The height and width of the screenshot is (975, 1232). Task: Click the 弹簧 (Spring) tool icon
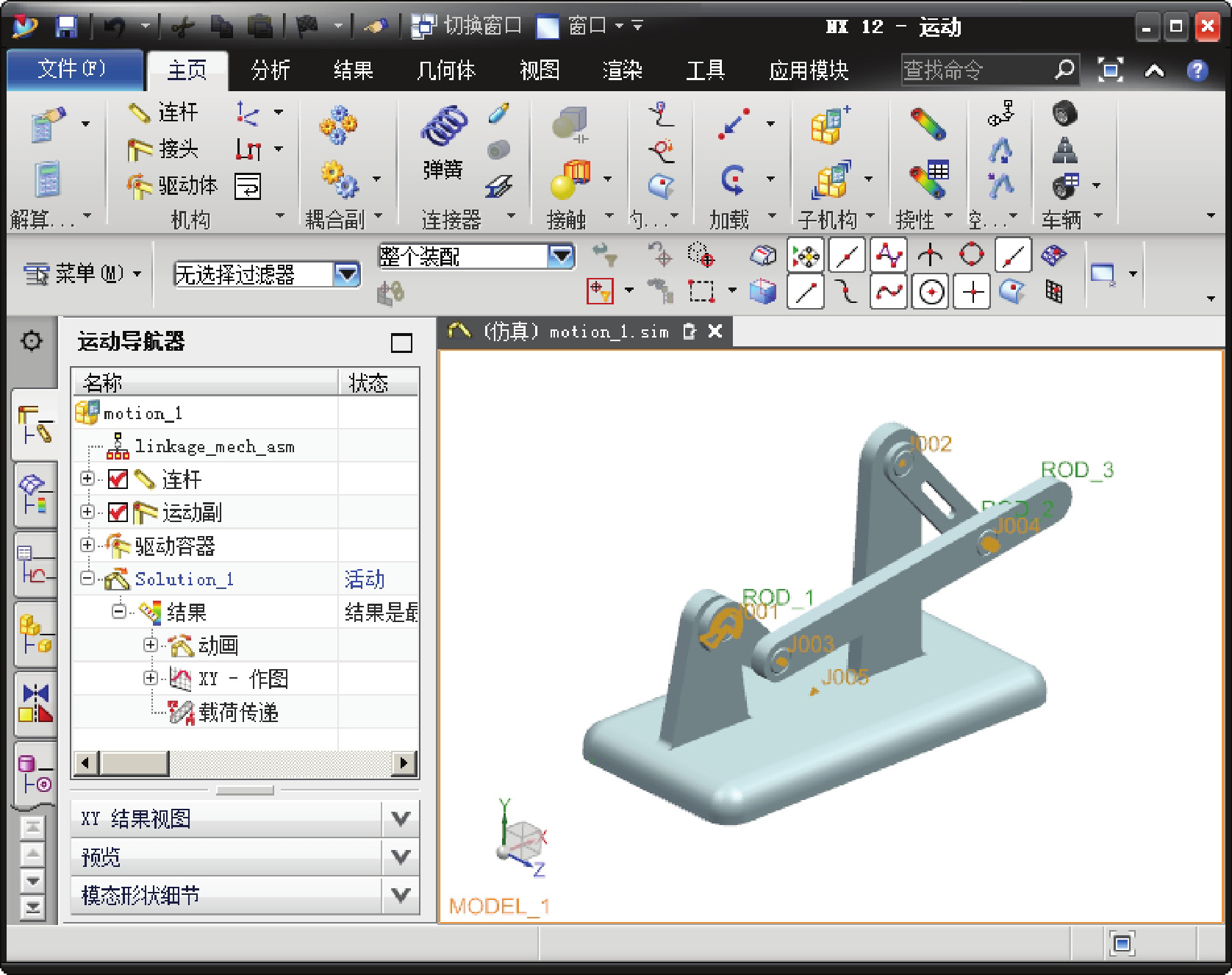click(x=443, y=127)
